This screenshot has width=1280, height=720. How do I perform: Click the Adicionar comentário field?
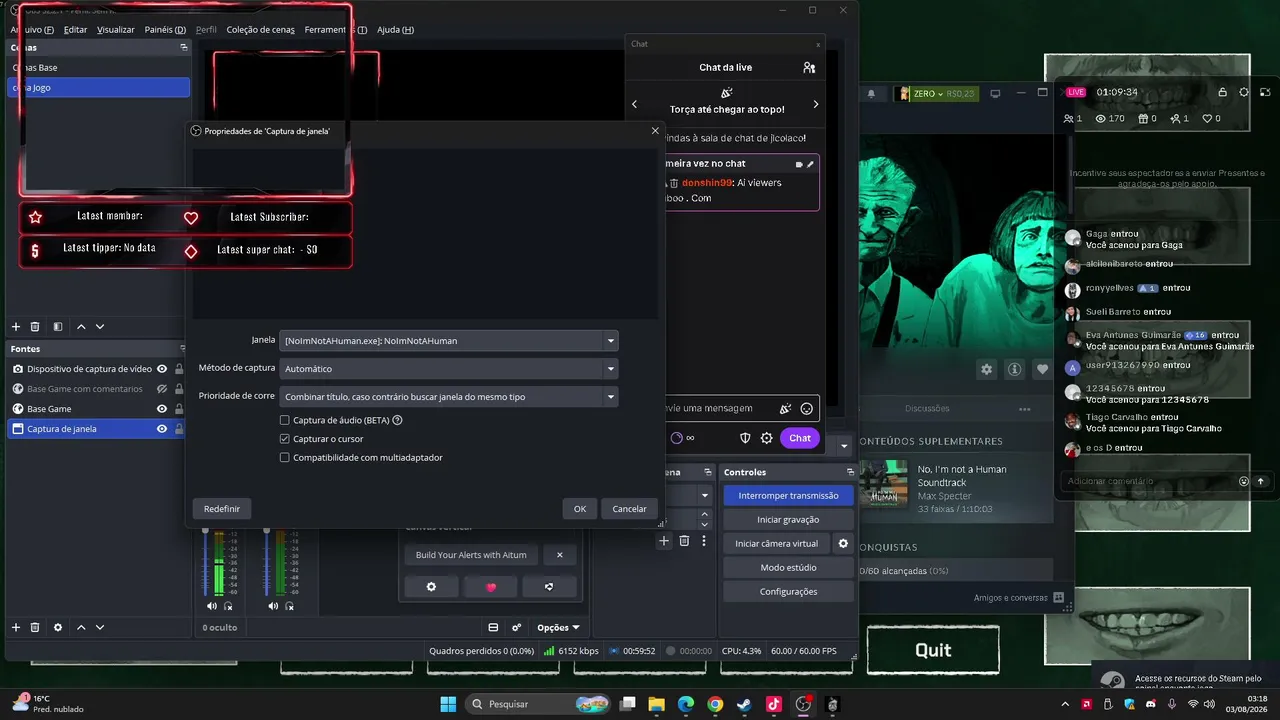click(x=1148, y=481)
